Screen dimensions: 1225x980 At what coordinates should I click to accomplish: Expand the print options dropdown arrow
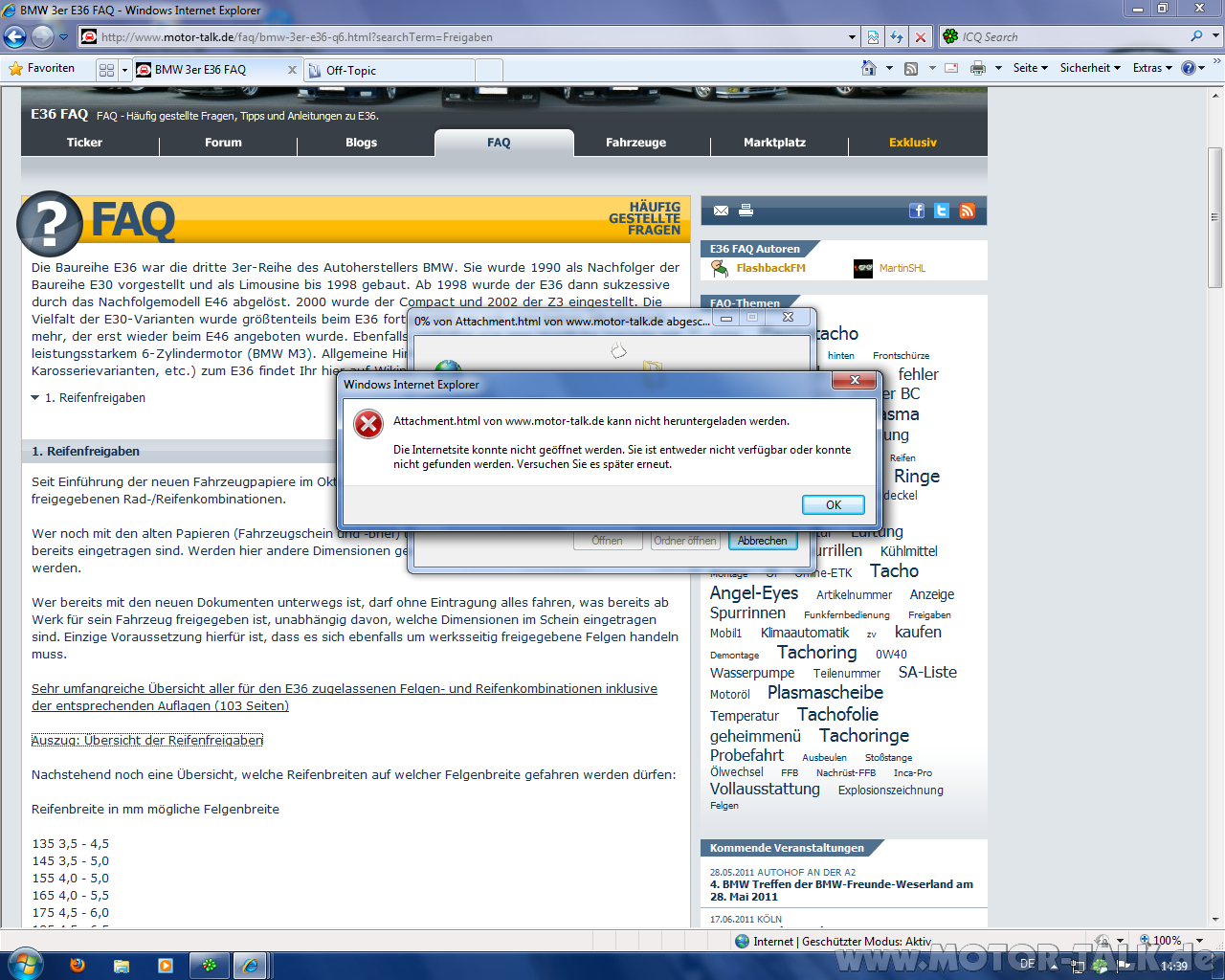[998, 68]
